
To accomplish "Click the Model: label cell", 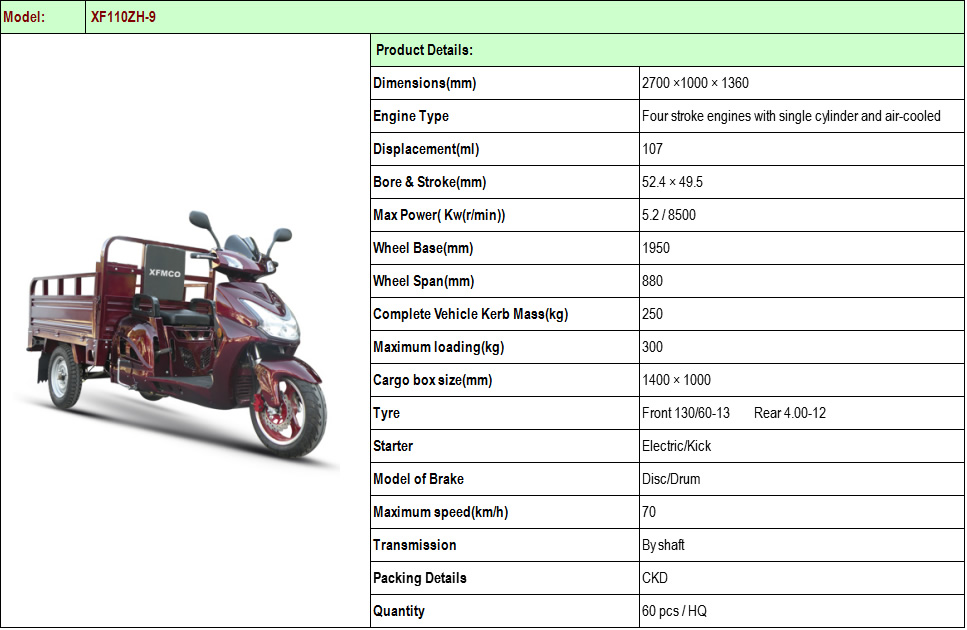I will (x=43, y=17).
